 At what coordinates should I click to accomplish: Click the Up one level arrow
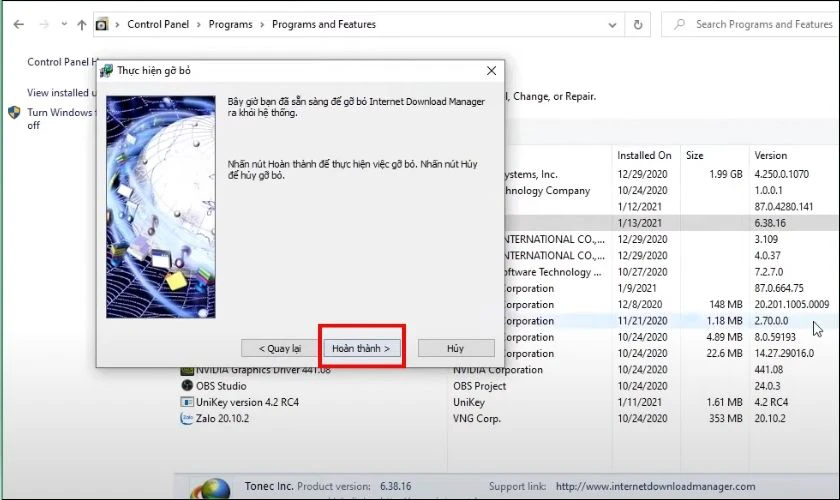(x=82, y=24)
